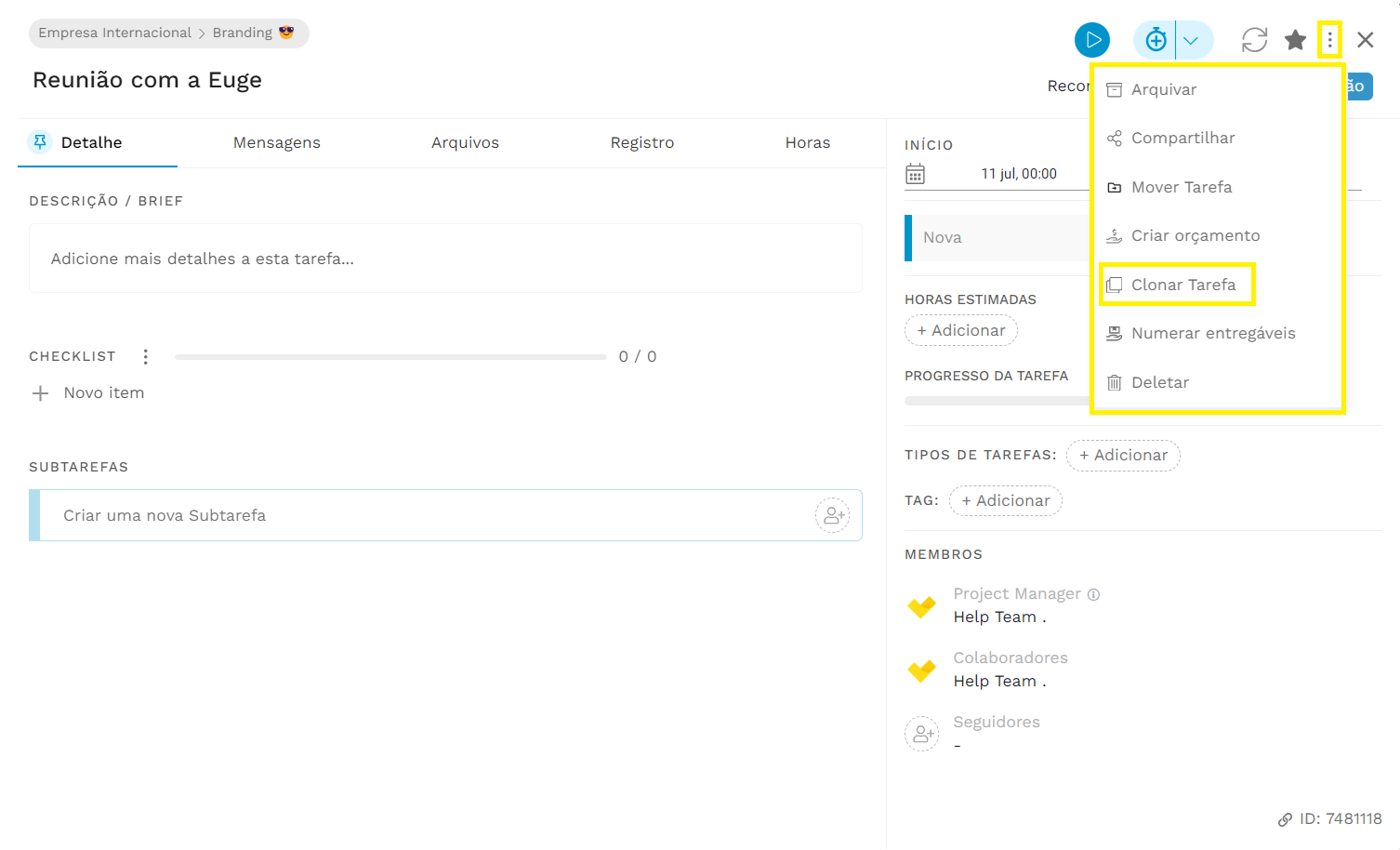Image resolution: width=1400 pixels, height=850 pixels.
Task: Click the Seguidores label
Action: pyautogui.click(x=997, y=722)
